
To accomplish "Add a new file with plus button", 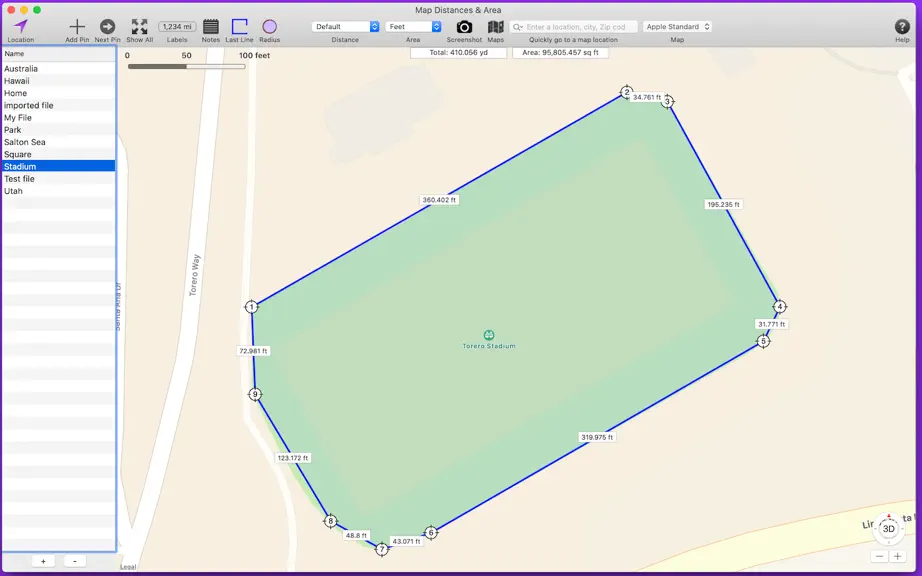I will coord(43,561).
